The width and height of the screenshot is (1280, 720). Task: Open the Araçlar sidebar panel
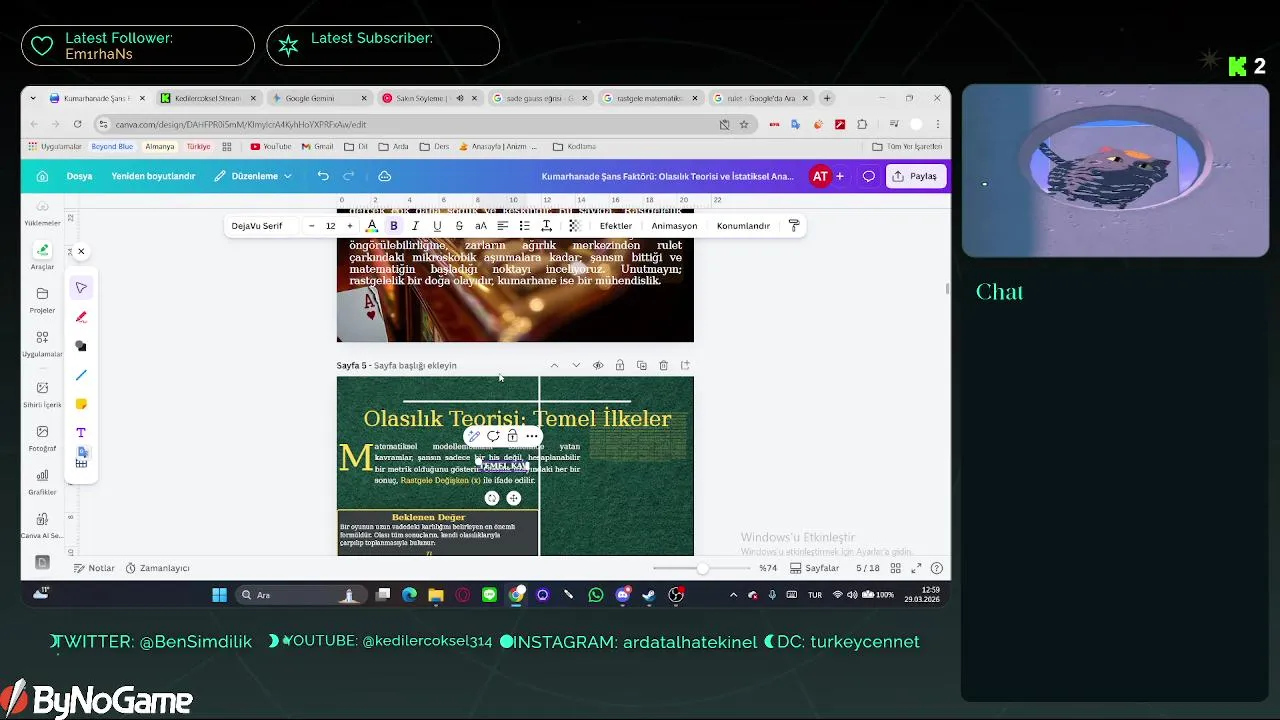coord(42,256)
